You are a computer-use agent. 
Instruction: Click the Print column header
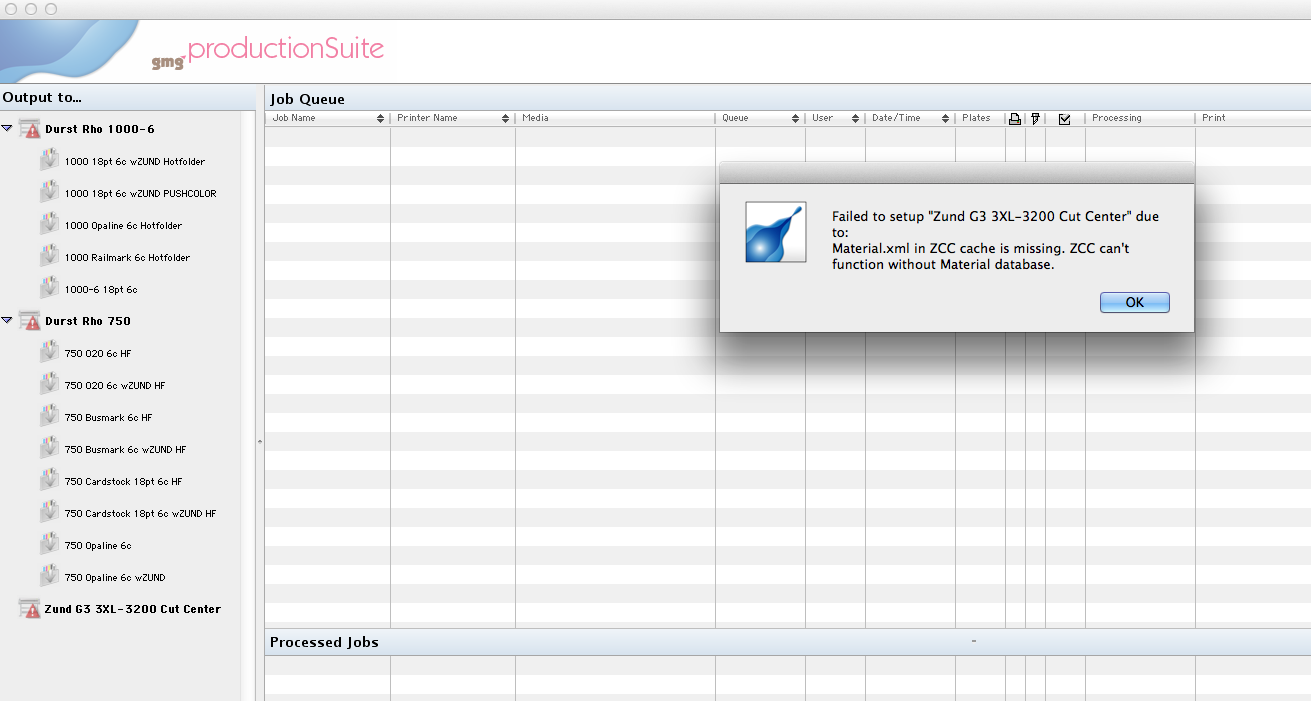[1253, 118]
